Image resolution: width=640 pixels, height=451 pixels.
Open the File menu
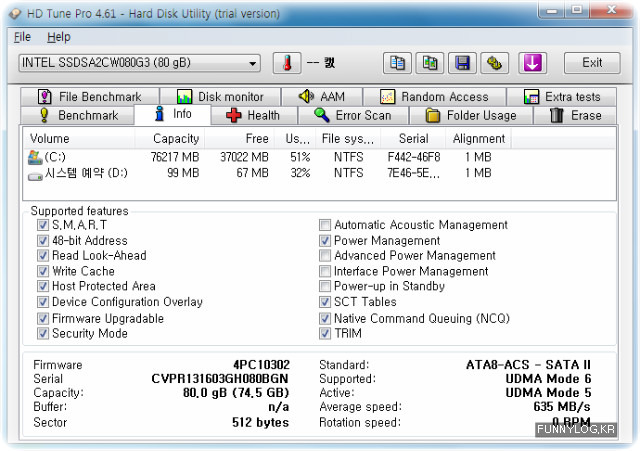click(x=22, y=37)
